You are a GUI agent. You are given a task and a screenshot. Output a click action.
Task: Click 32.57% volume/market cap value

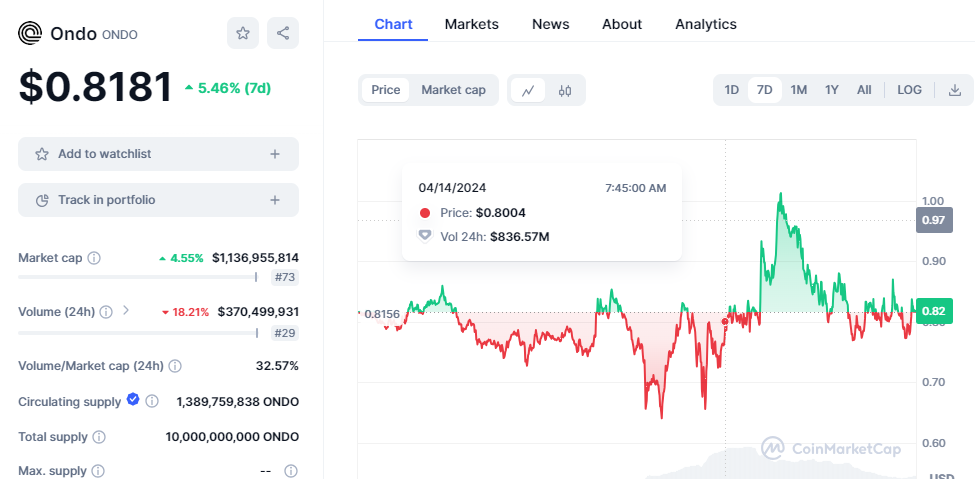[277, 366]
